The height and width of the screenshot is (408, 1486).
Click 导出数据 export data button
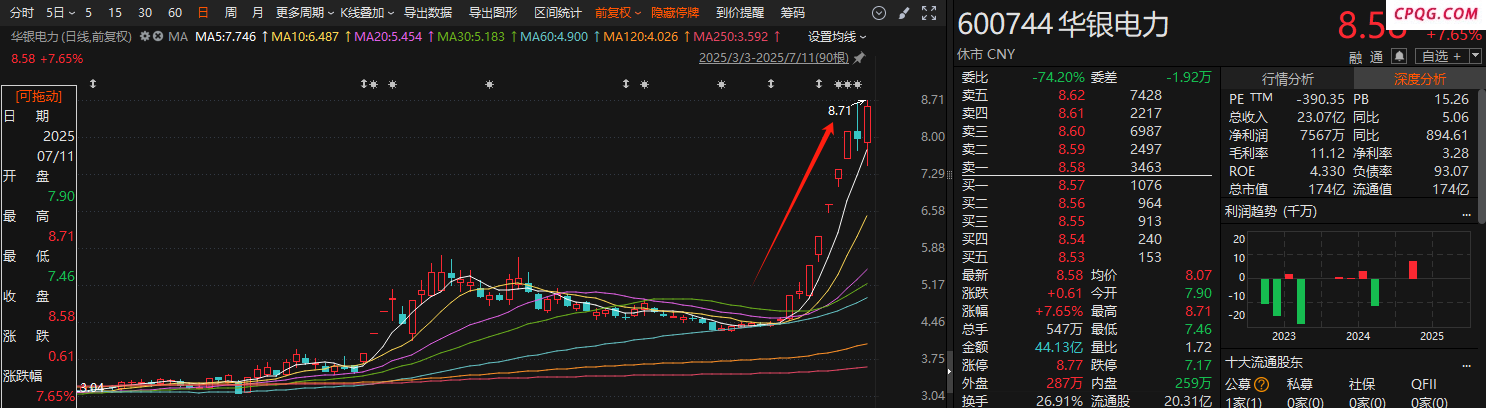[427, 13]
